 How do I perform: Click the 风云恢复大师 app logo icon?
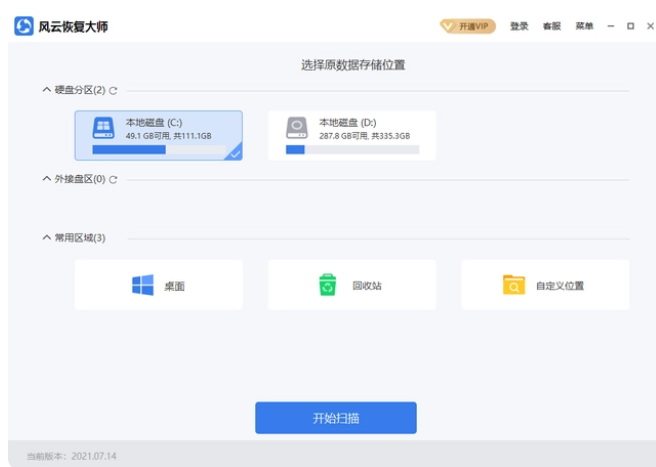coord(24,26)
